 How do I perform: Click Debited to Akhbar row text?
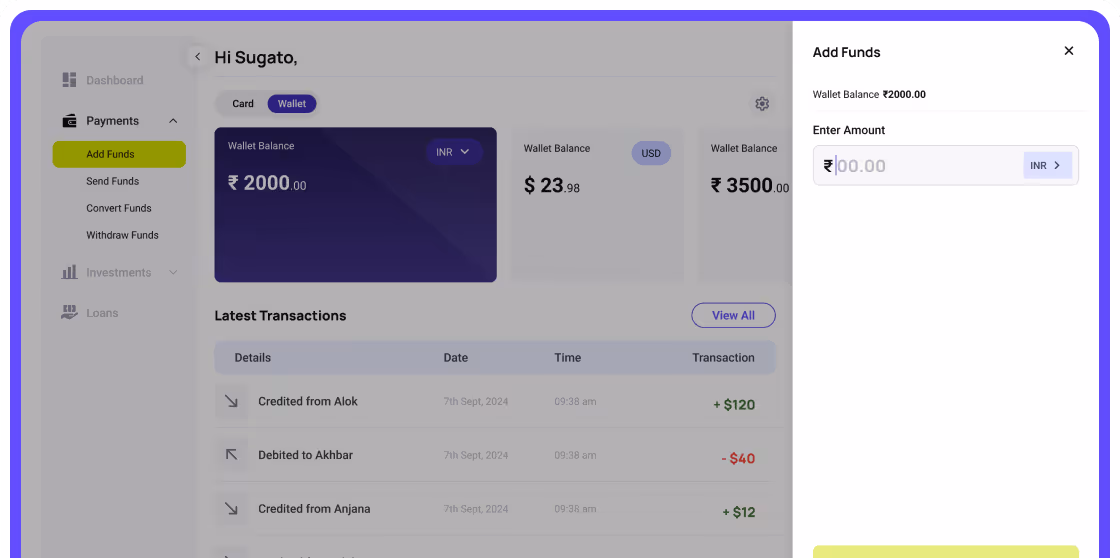point(305,454)
